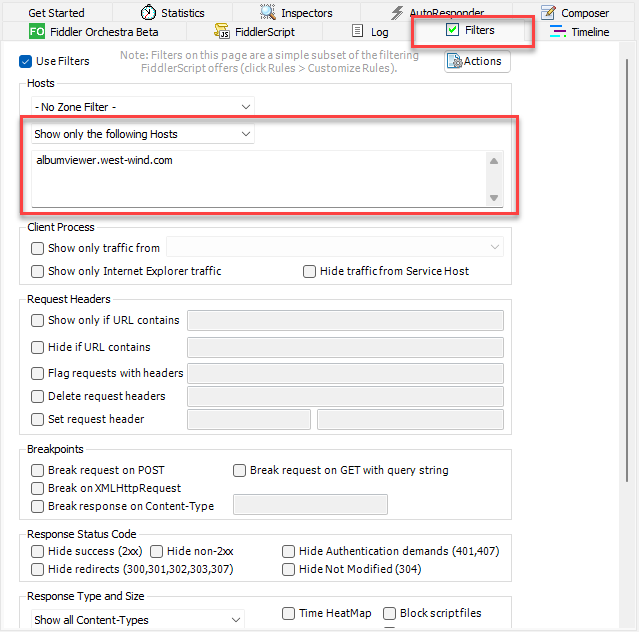Open the No Zone Filter dropdown

tap(143, 107)
